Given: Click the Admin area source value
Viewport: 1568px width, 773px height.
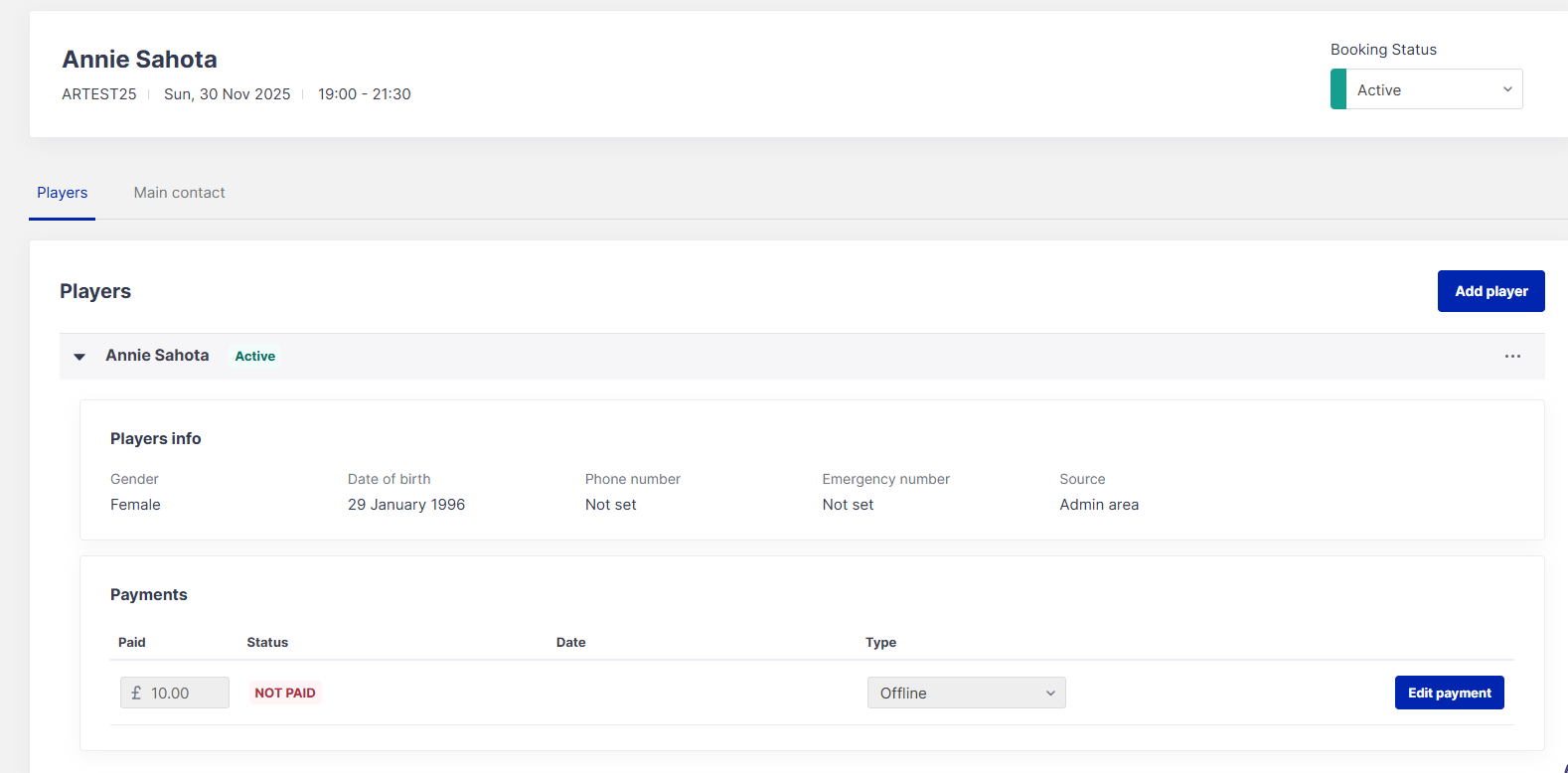Looking at the screenshot, I should pos(1098,505).
